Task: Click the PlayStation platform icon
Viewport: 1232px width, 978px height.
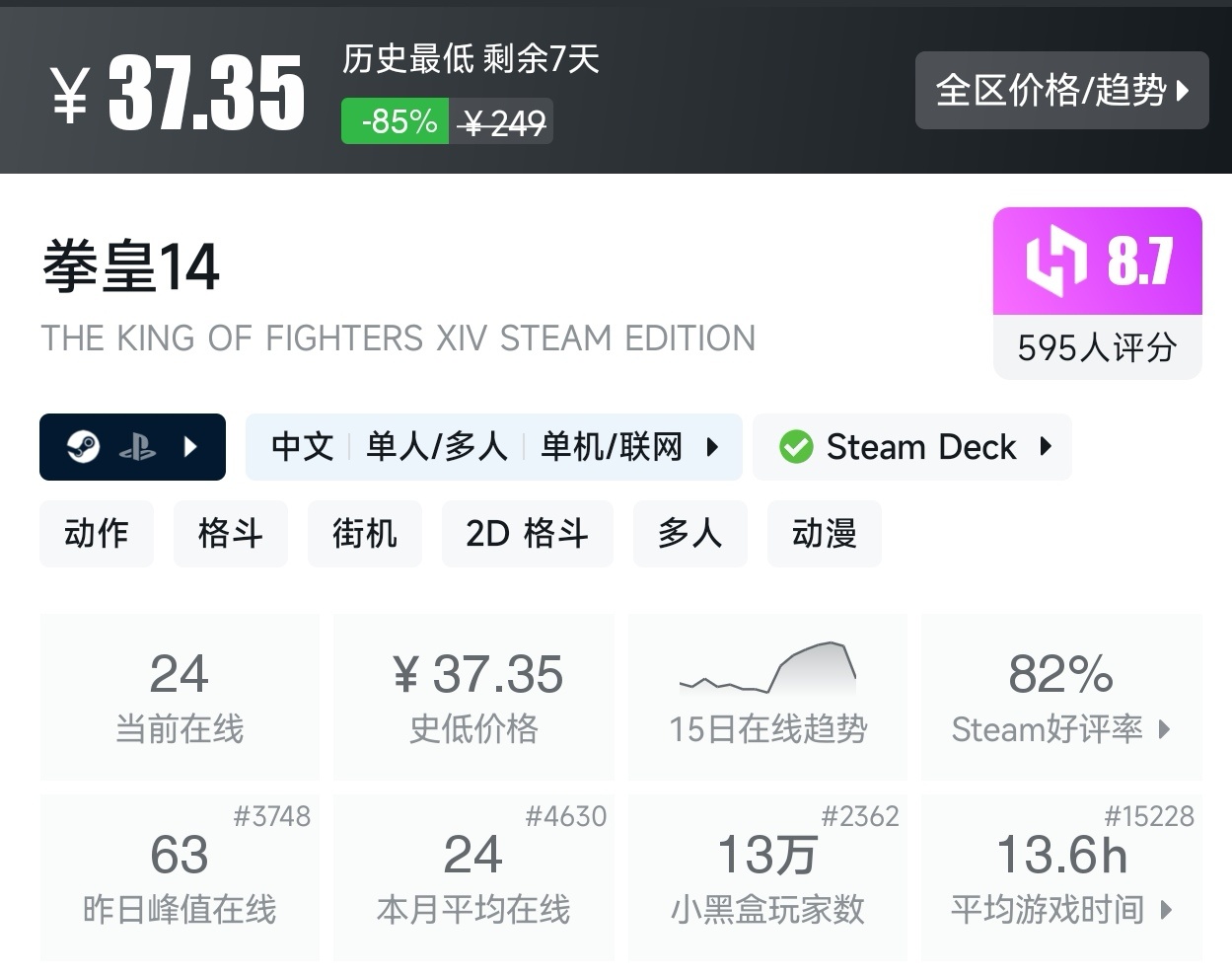Action: (x=137, y=448)
